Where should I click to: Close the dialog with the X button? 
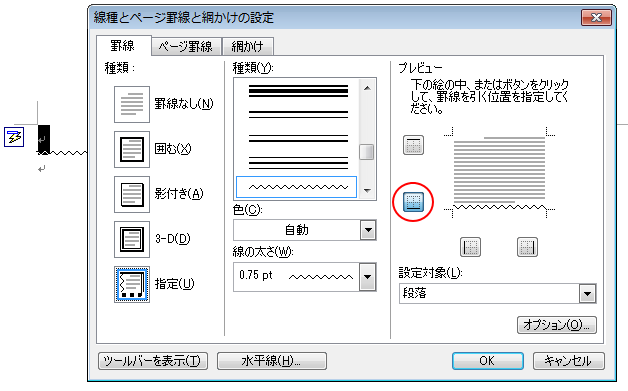[596, 17]
